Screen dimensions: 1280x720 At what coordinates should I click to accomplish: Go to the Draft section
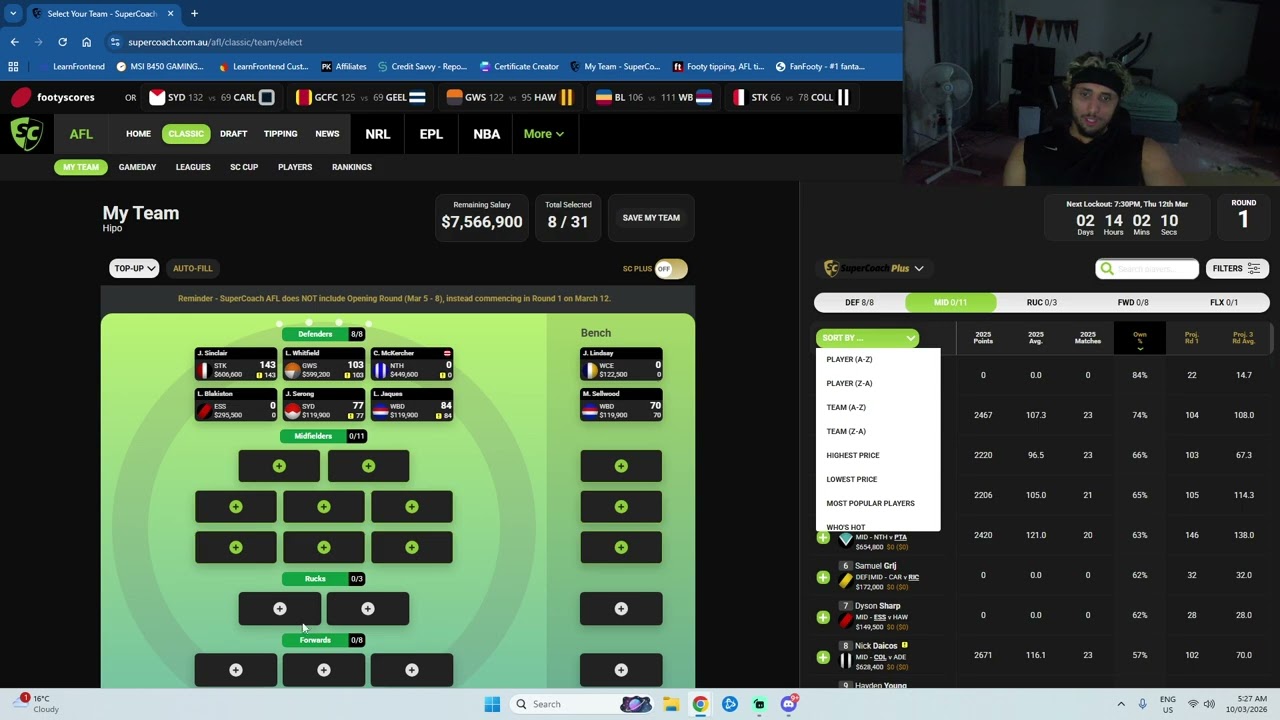pyautogui.click(x=233, y=134)
